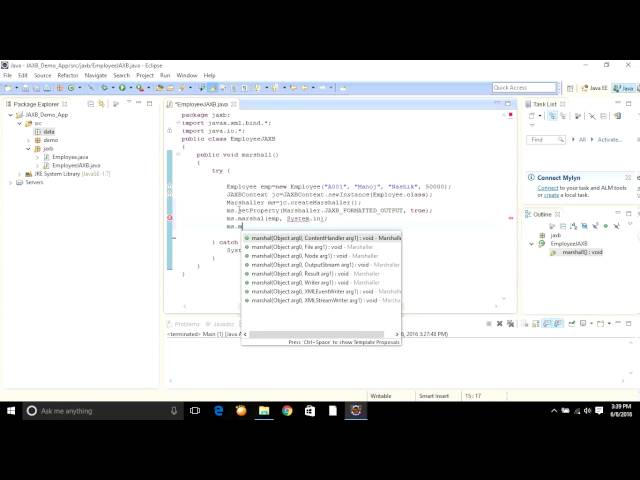Expand the demo package

pyautogui.click(x=28, y=140)
